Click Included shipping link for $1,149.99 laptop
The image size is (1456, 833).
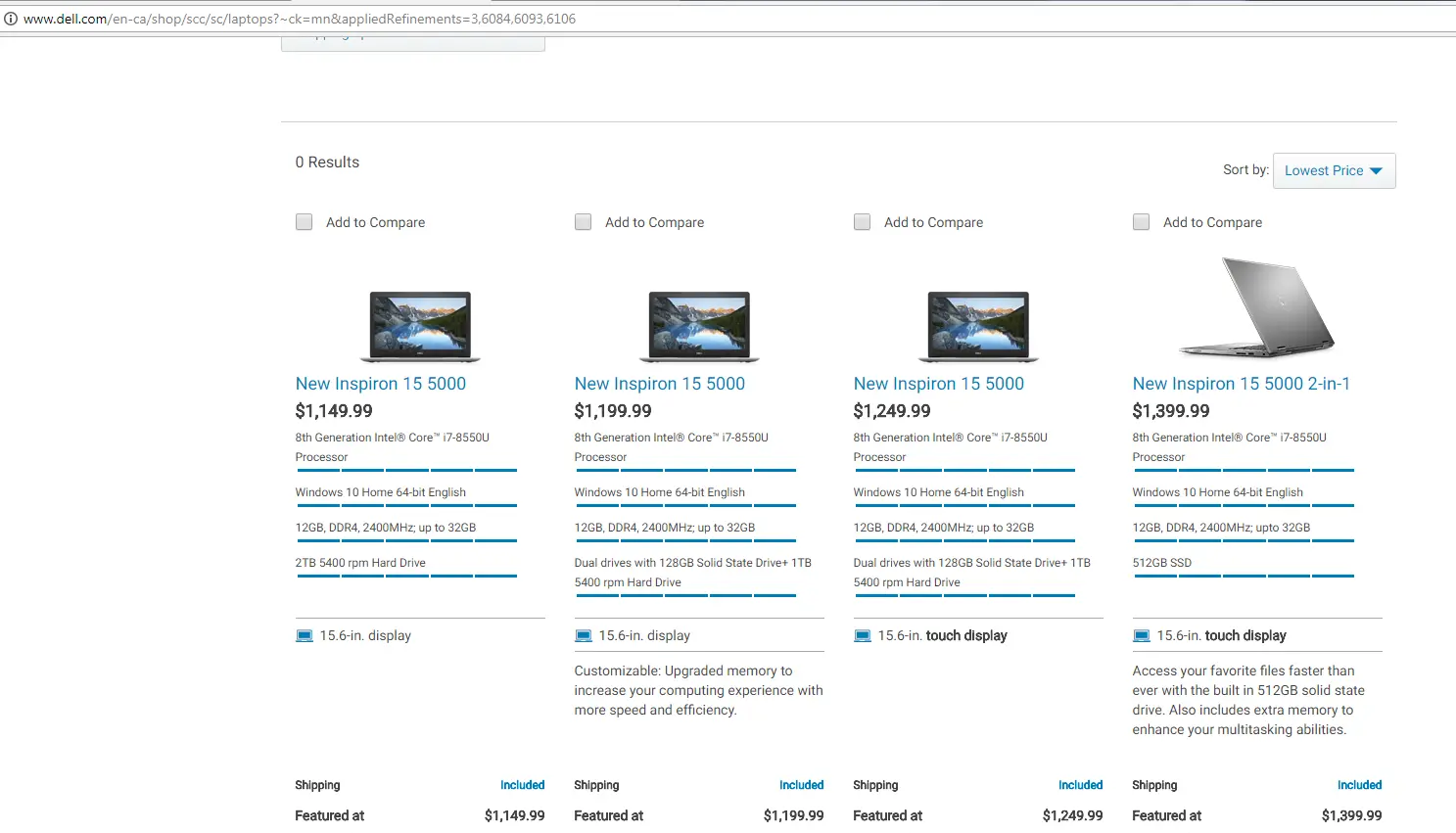coord(522,785)
